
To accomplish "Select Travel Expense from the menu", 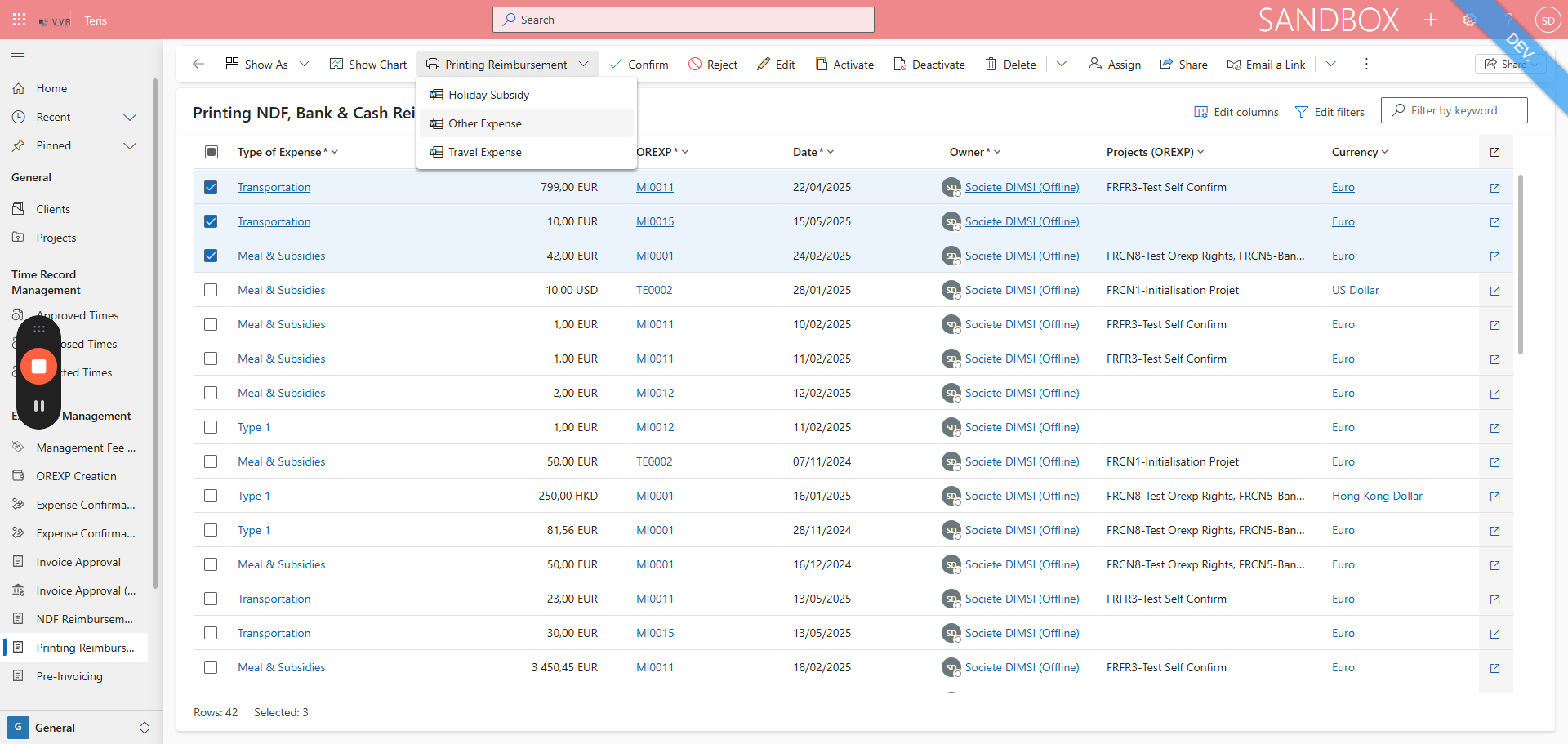I will 527,152.
